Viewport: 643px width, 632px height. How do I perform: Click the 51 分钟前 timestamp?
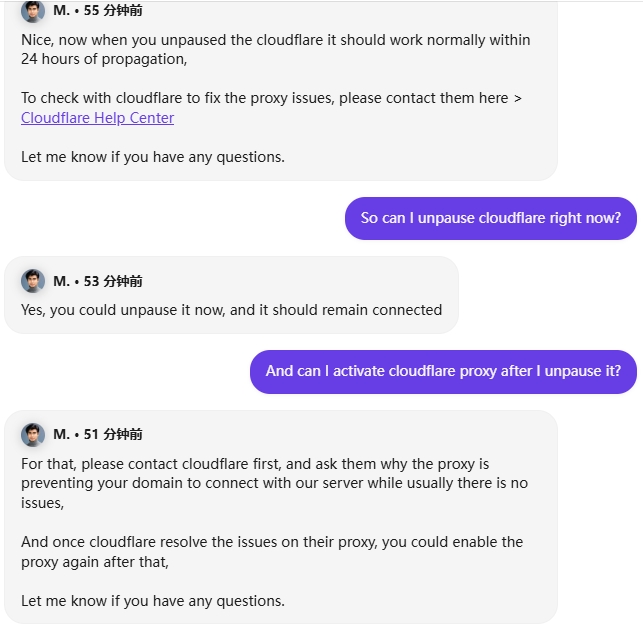113,434
